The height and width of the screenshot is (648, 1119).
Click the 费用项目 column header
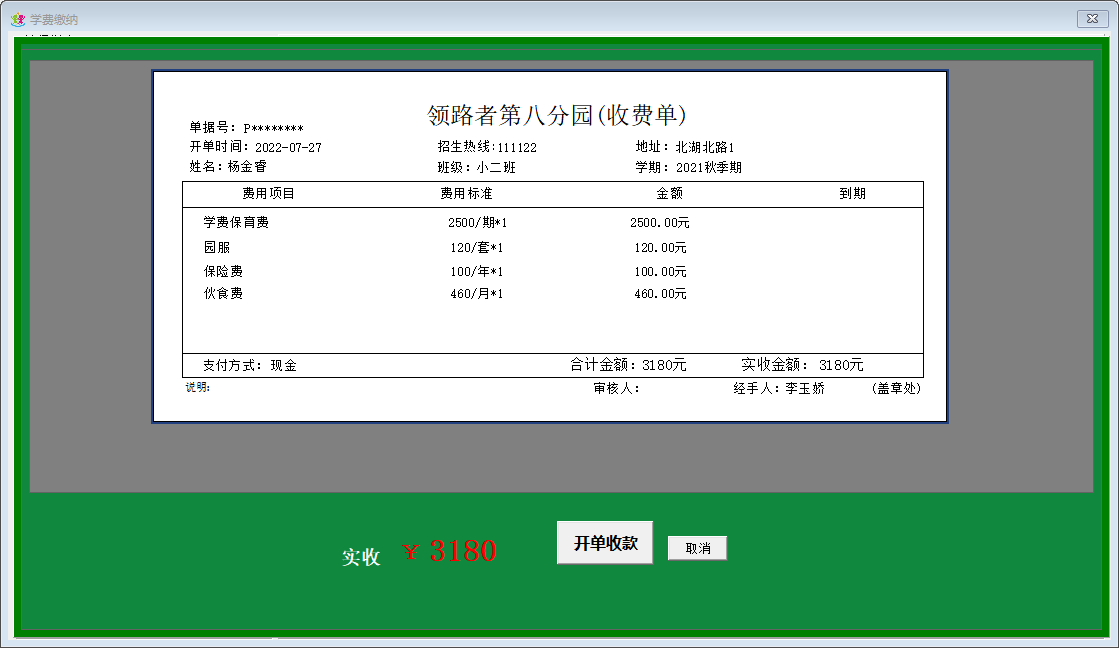coord(268,194)
